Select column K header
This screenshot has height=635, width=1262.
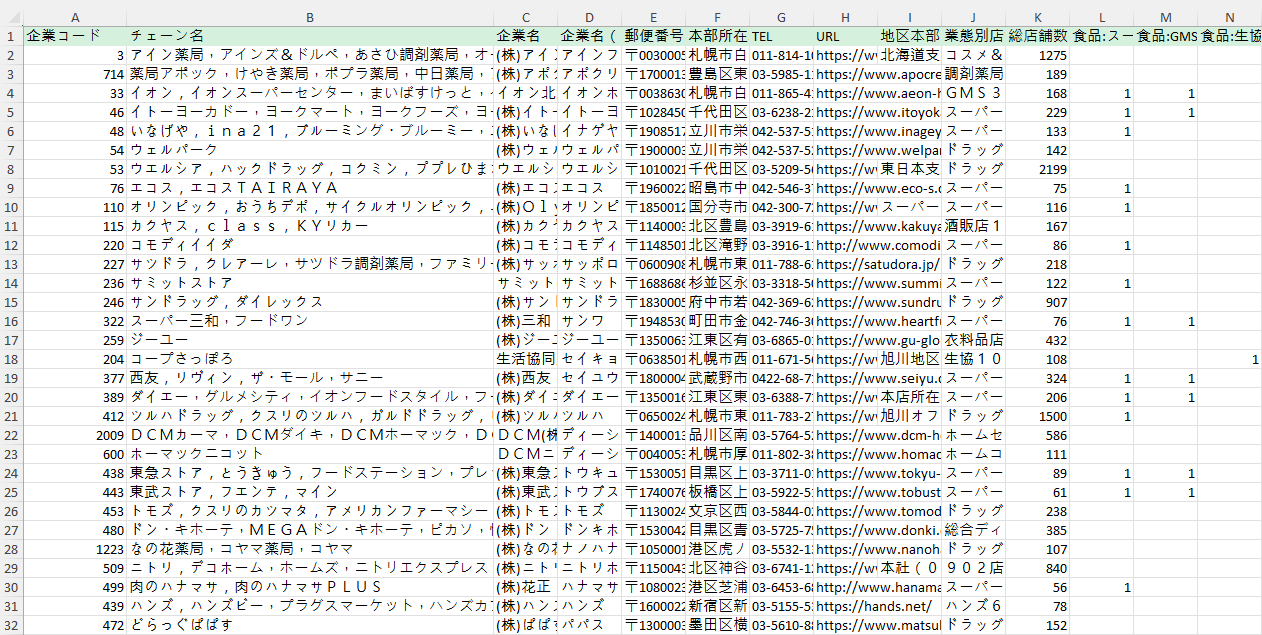click(x=1037, y=17)
